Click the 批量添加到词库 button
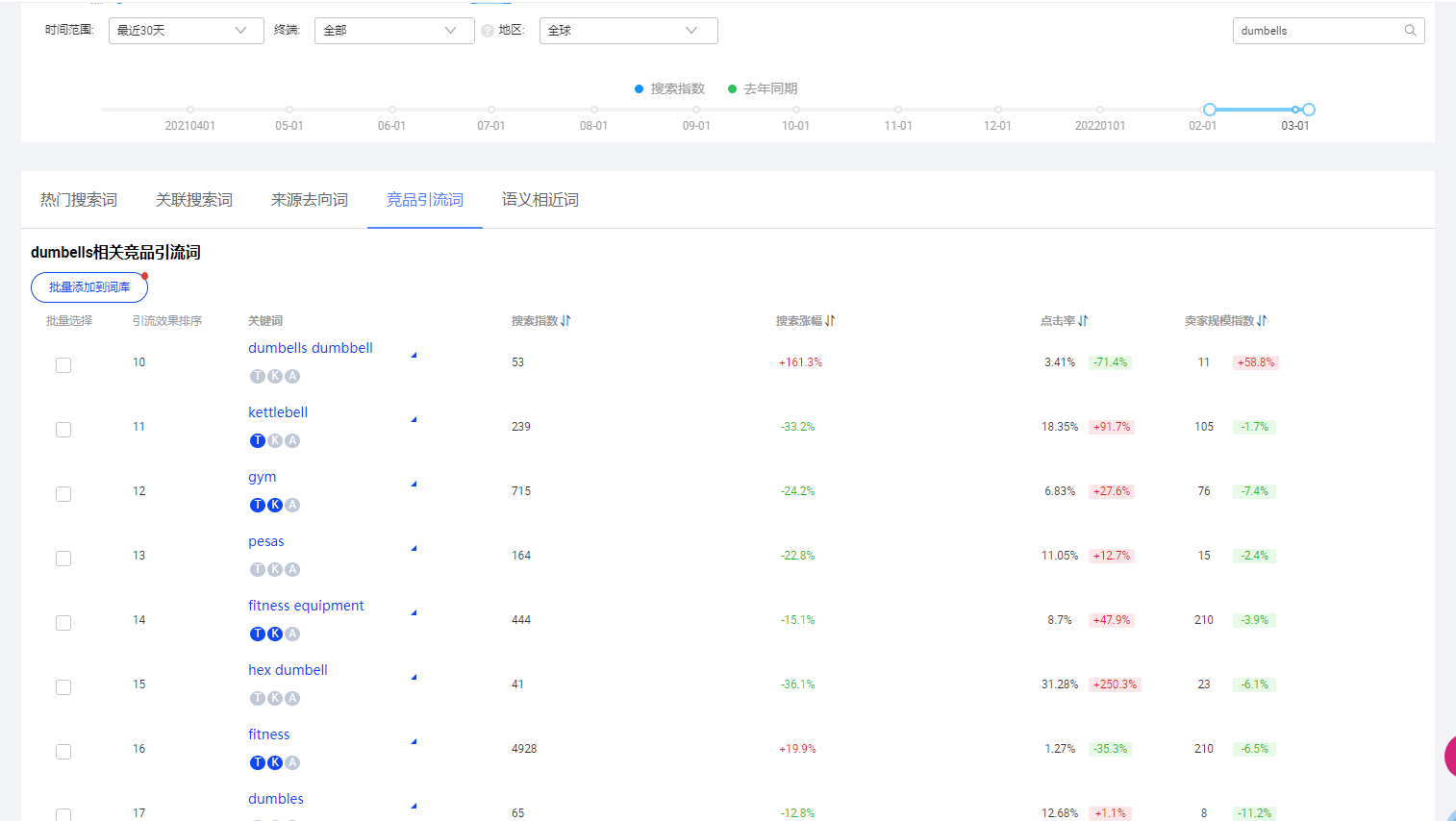This screenshot has height=821, width=1456. 88,286
